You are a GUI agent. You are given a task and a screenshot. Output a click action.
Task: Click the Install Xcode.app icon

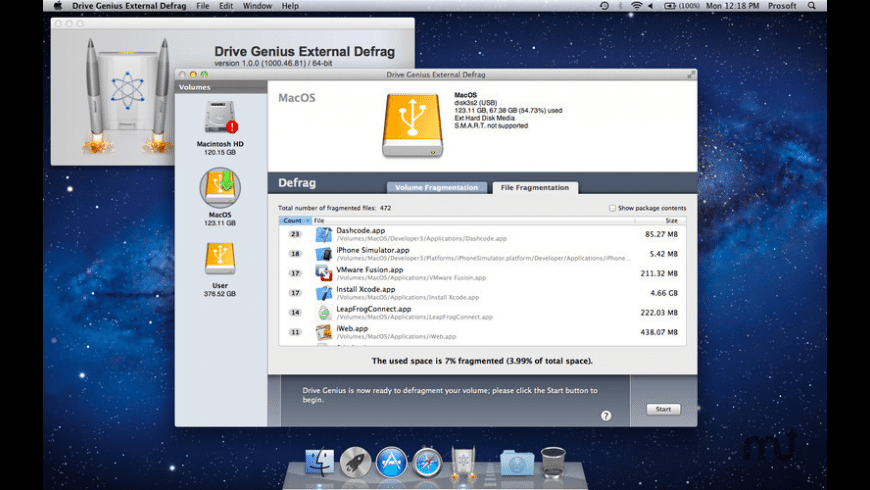coord(324,293)
